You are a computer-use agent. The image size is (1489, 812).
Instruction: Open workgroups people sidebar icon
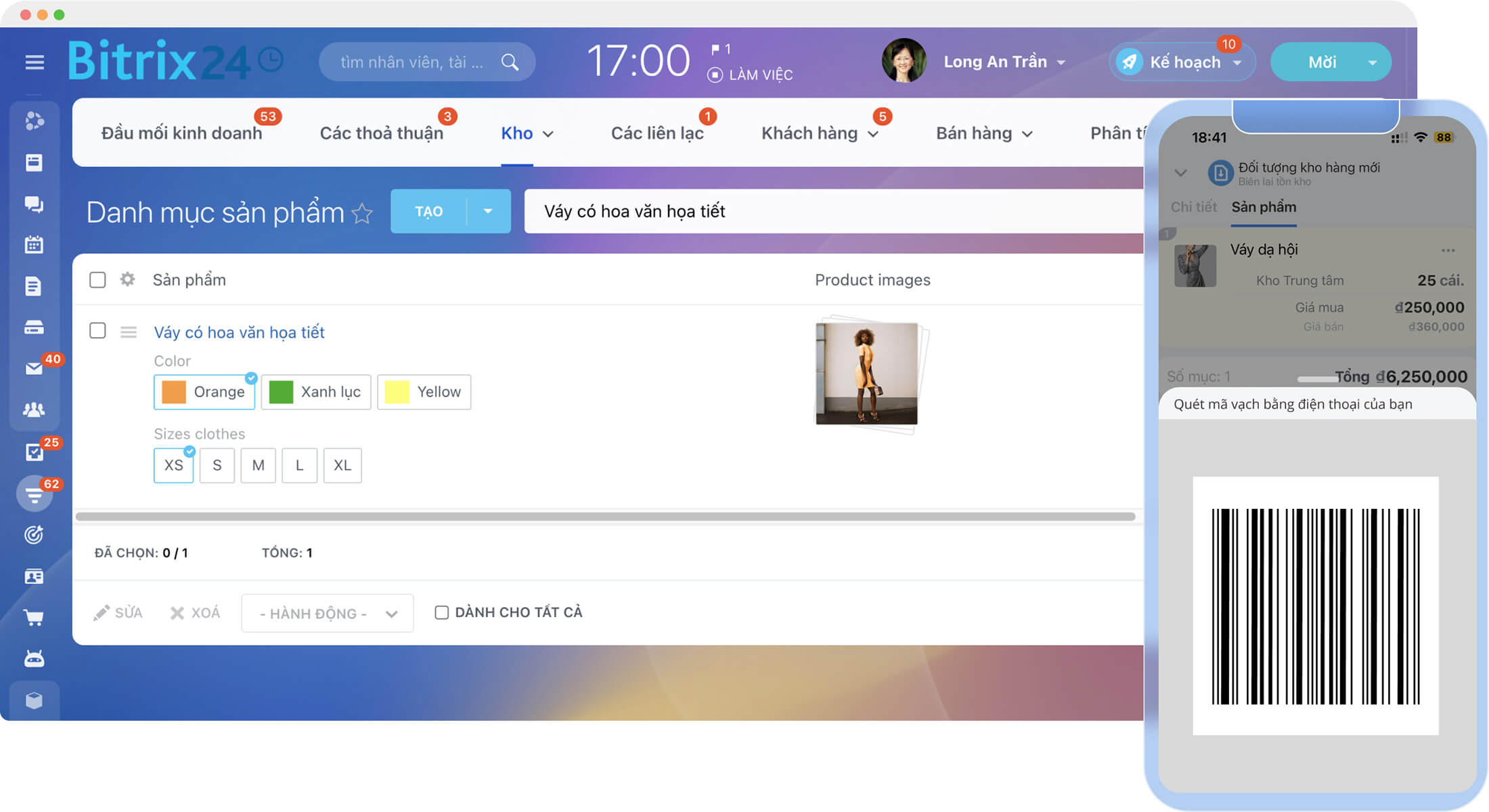pos(34,409)
